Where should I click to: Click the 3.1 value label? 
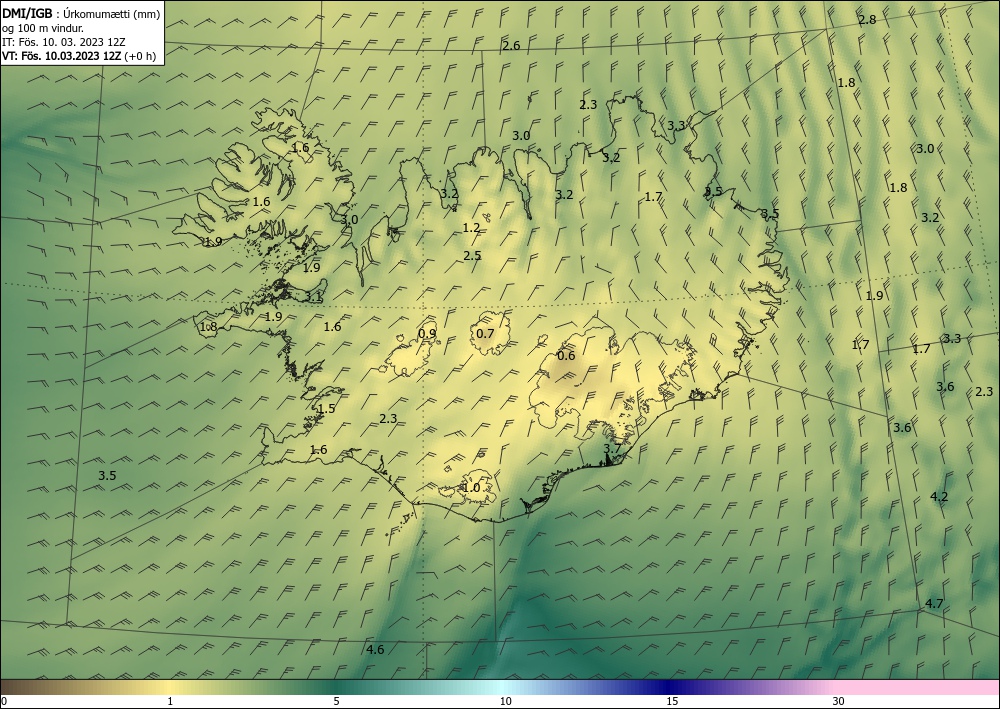tap(313, 297)
